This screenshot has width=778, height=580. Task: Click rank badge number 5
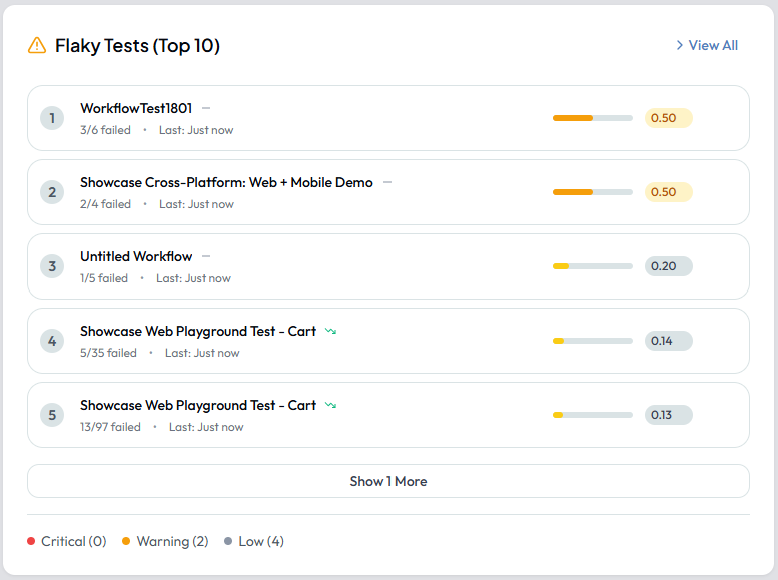(52, 415)
